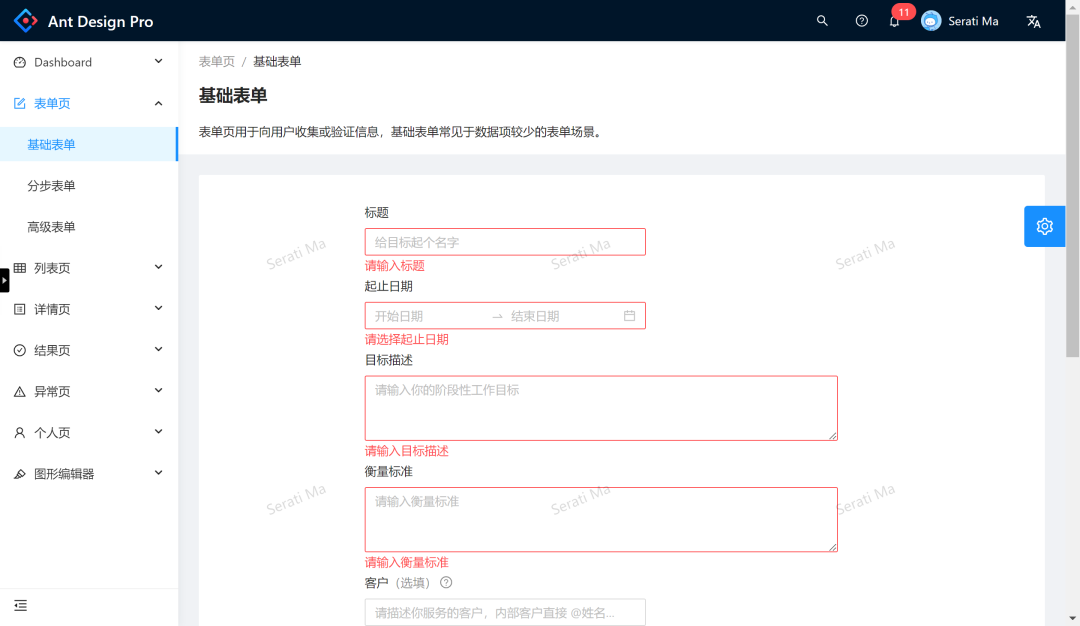Open the search icon in header

tap(822, 21)
